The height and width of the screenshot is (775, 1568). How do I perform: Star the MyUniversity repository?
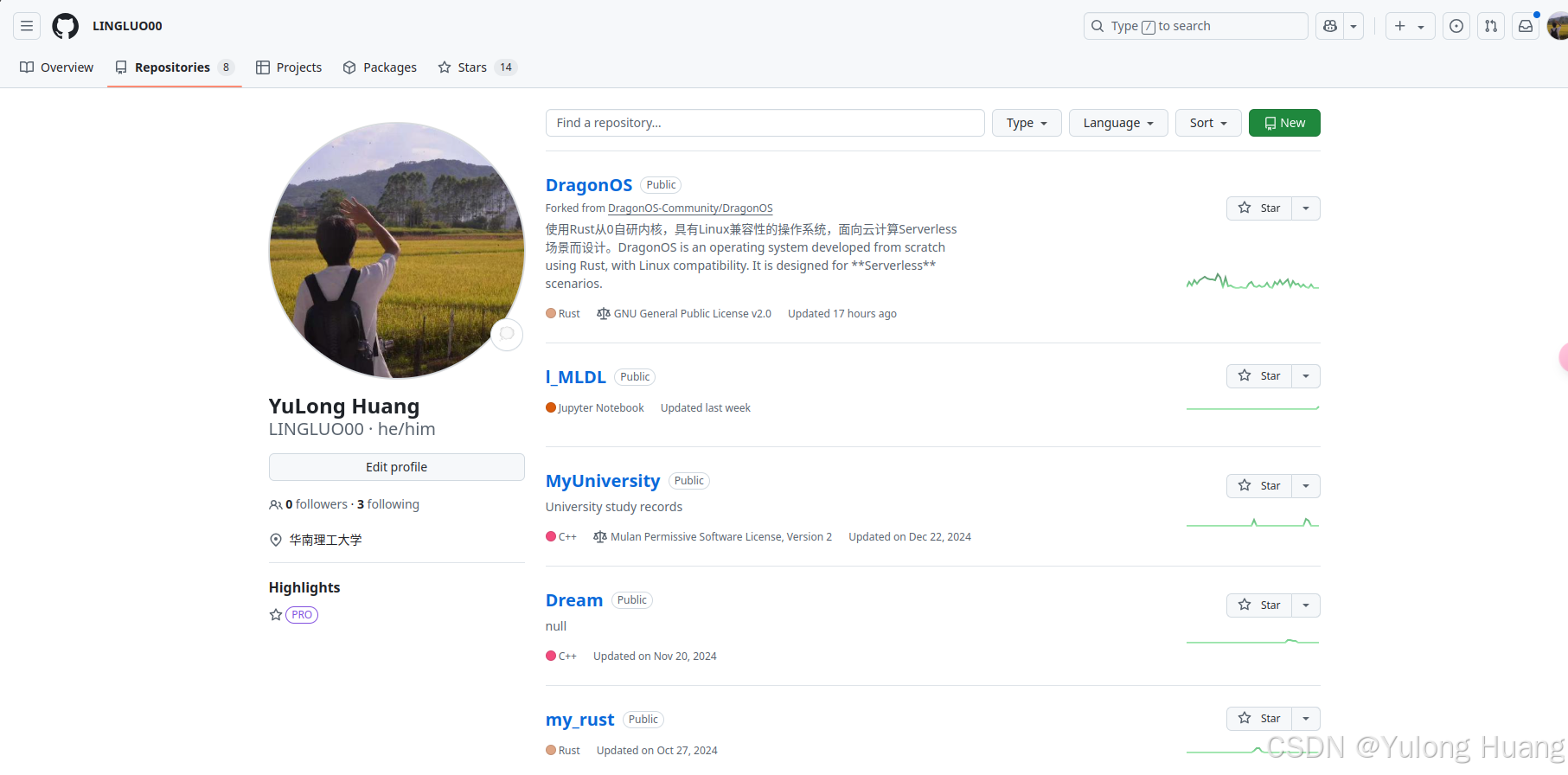pyautogui.click(x=1259, y=486)
